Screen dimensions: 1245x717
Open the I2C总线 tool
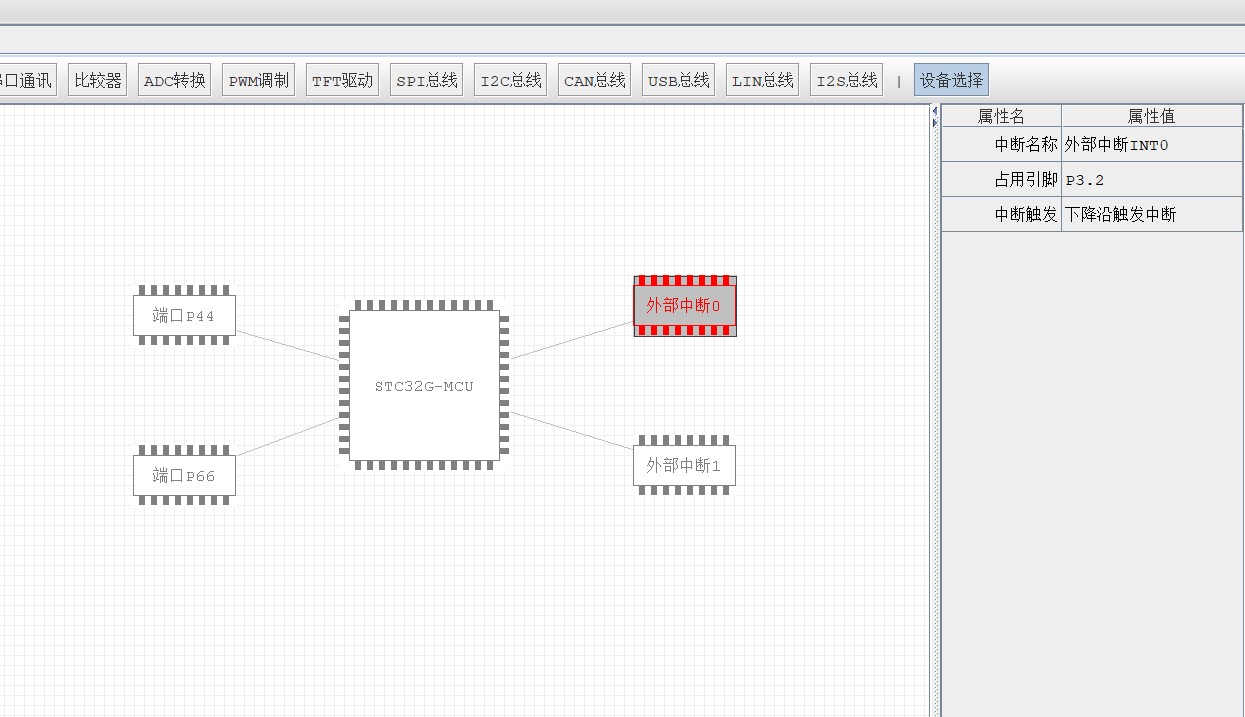510,81
